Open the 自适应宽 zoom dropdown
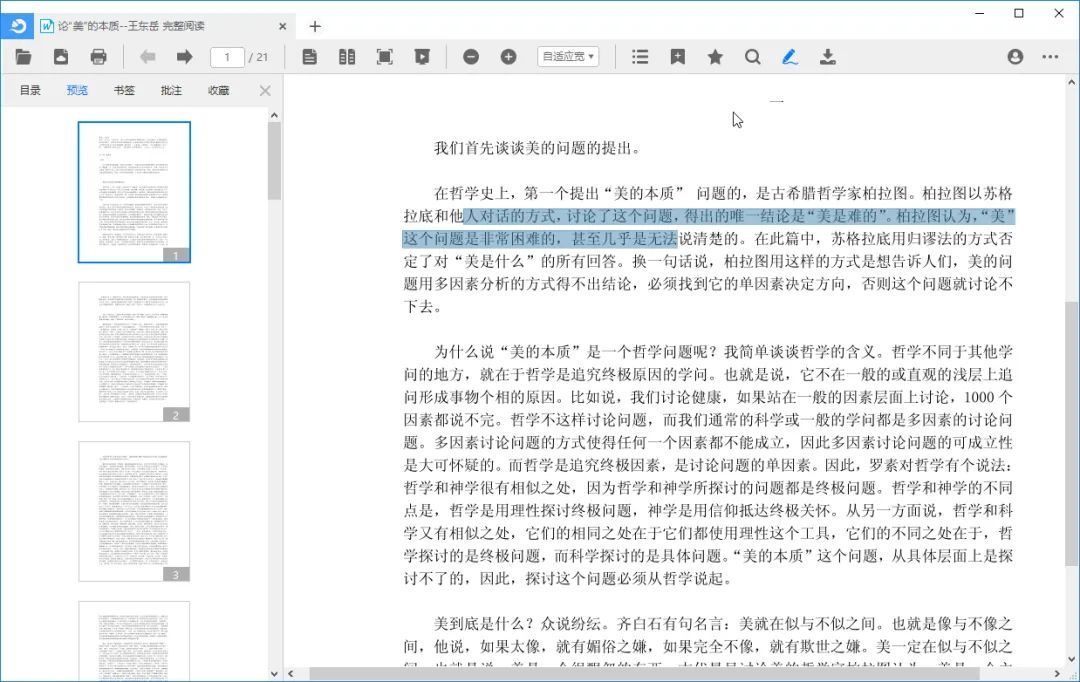Screen dimensions: 1080x682 567,57
